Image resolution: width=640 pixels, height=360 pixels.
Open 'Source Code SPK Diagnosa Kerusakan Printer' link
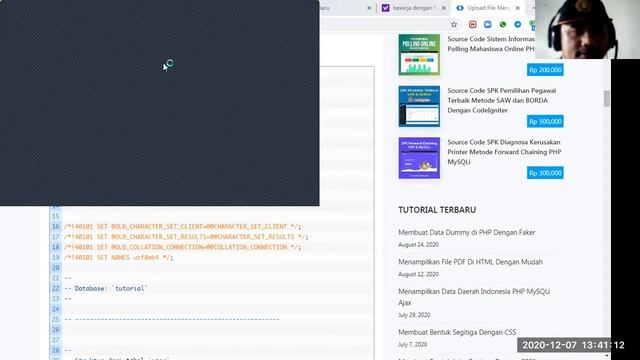(504, 152)
